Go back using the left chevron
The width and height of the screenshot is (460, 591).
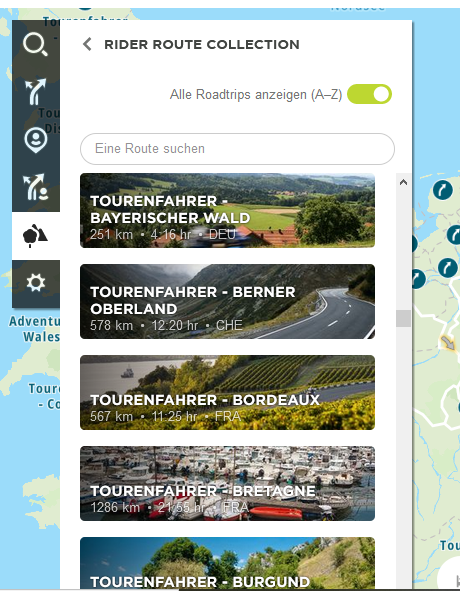point(87,44)
